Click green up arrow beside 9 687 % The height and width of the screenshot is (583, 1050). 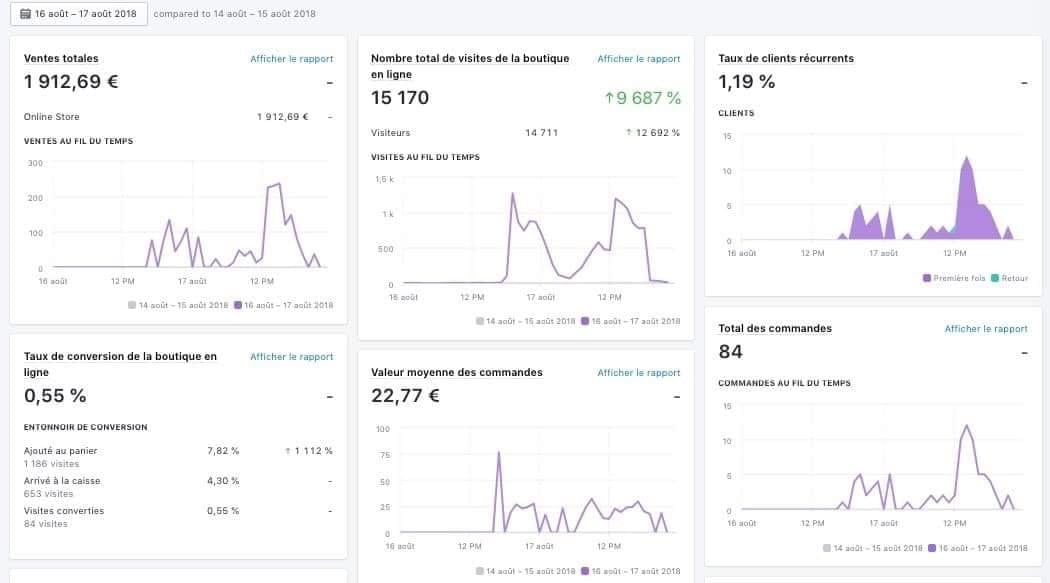coord(609,98)
